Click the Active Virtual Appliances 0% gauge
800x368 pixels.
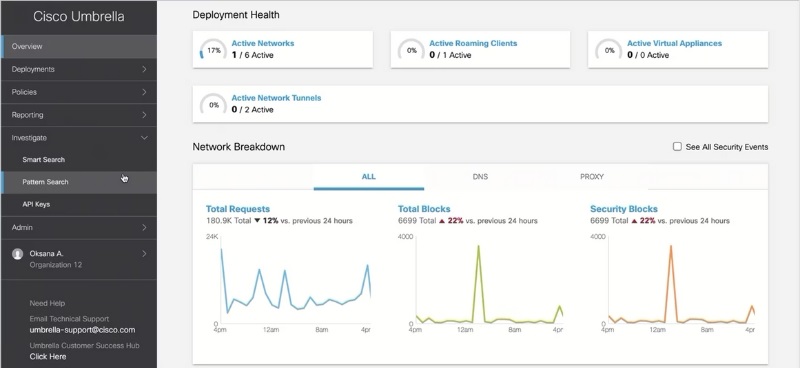[x=609, y=50]
